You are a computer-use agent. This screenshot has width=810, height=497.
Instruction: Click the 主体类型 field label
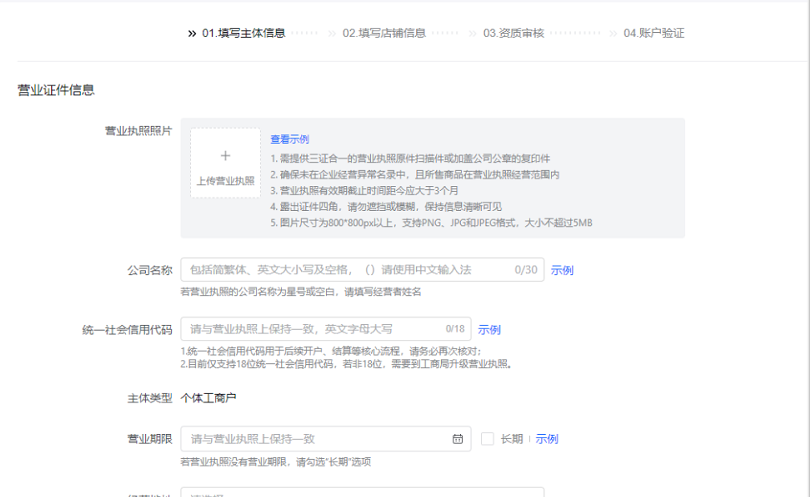150,398
